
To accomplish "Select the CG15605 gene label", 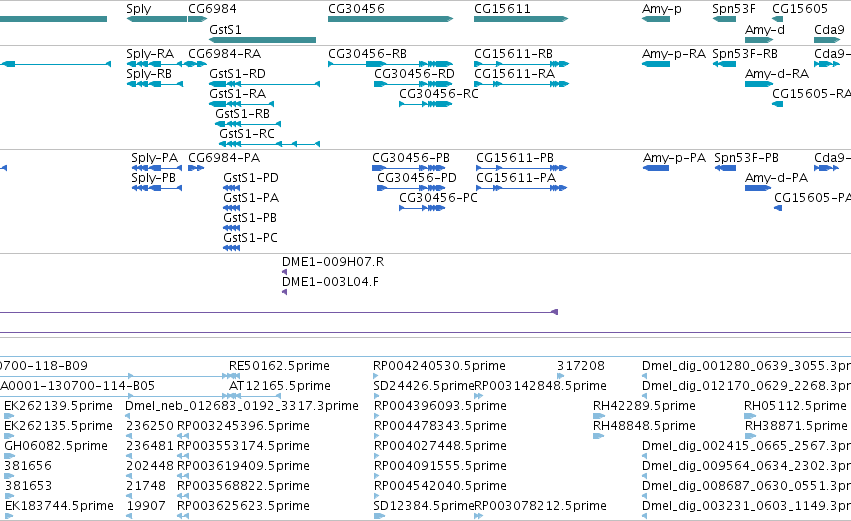I will click(x=799, y=9).
